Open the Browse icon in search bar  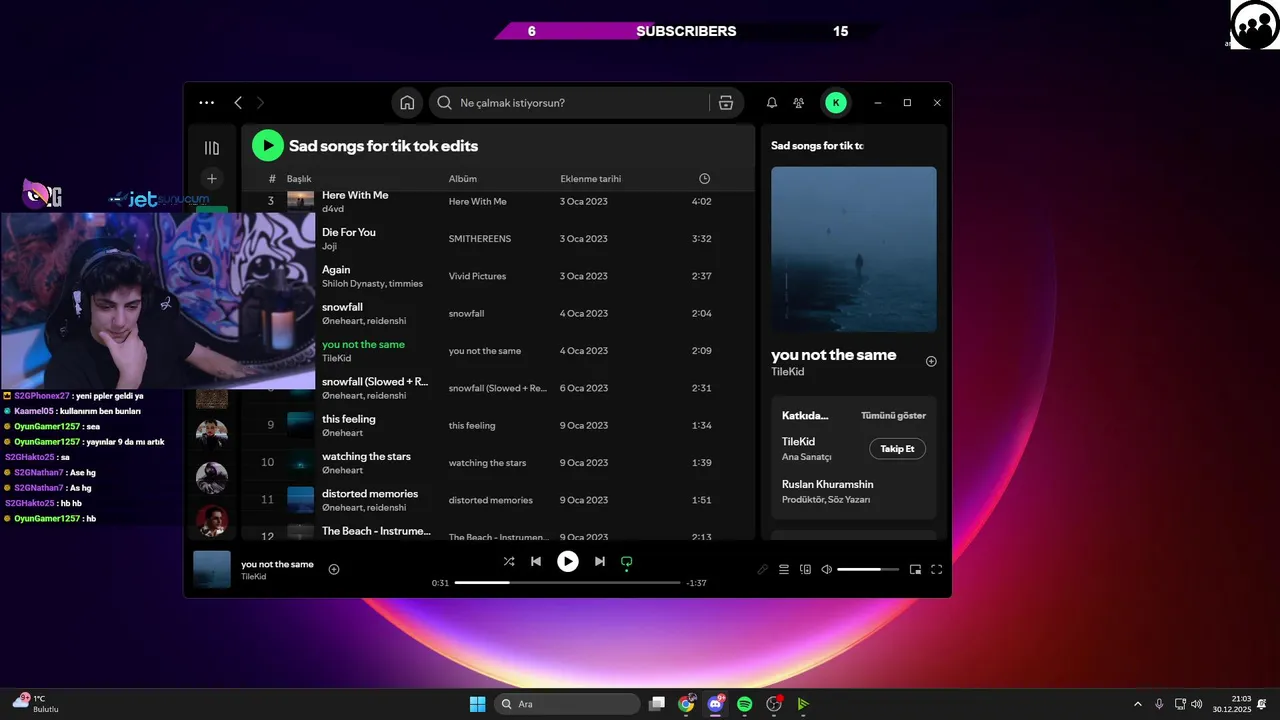[x=726, y=102]
